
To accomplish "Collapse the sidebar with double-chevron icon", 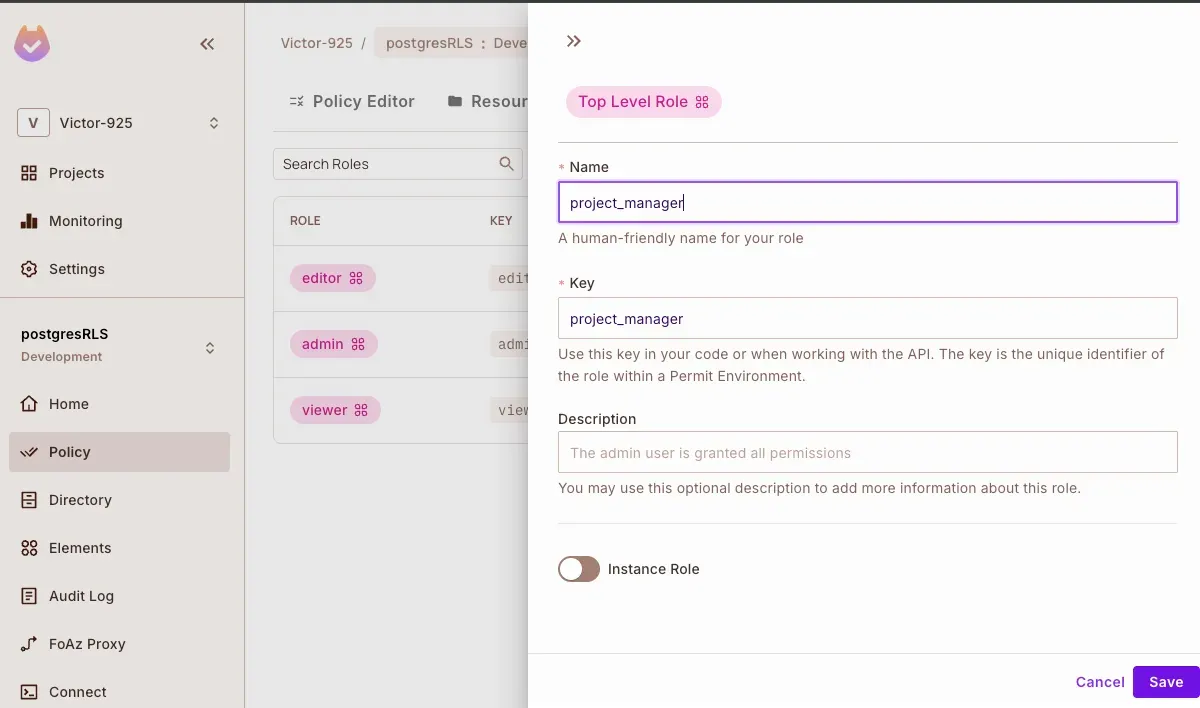I will [x=207, y=44].
